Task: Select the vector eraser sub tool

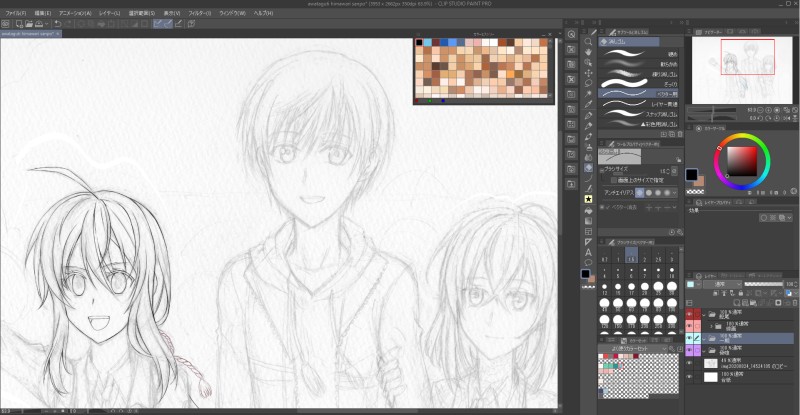Action: pos(639,93)
